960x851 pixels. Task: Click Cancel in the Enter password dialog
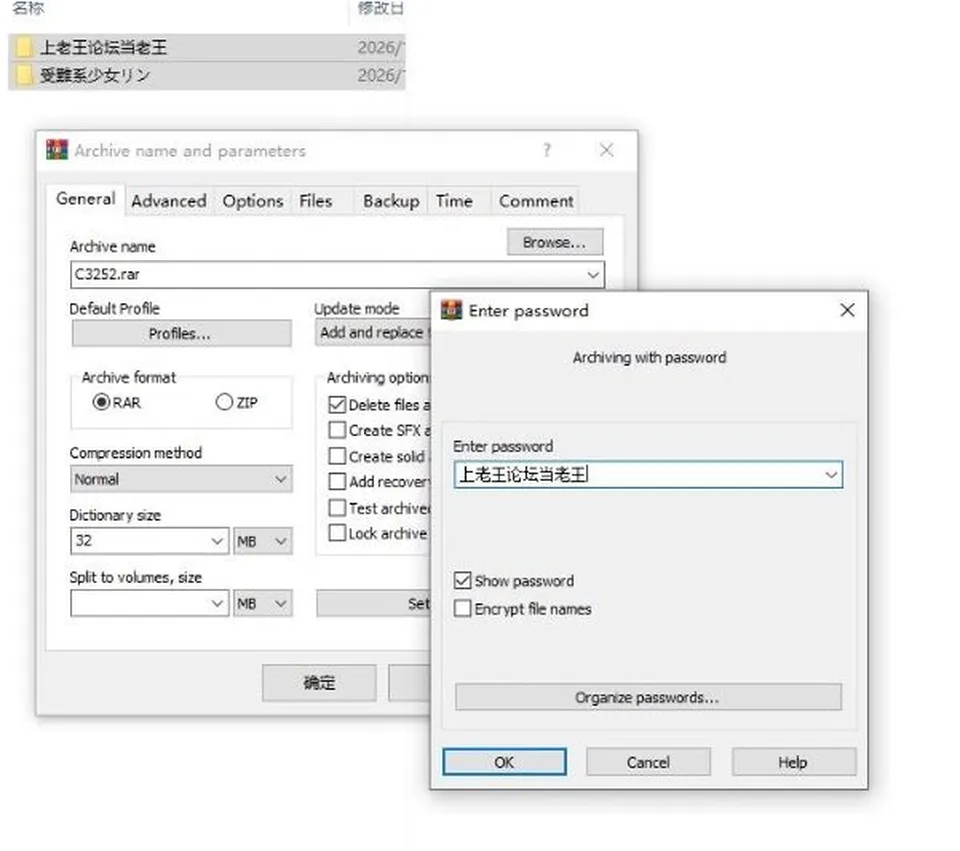(x=648, y=762)
